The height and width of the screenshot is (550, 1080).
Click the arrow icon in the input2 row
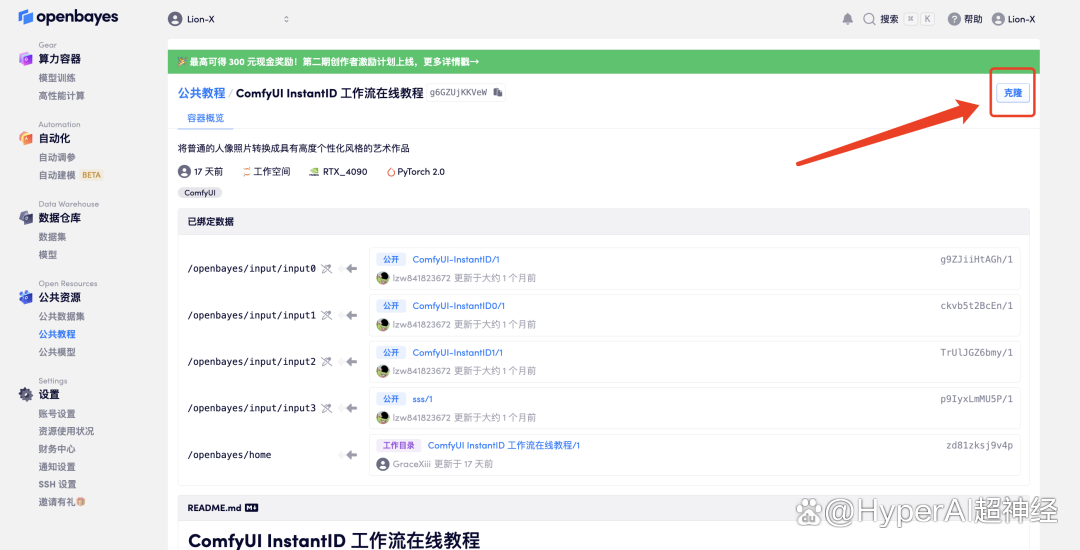(x=351, y=361)
